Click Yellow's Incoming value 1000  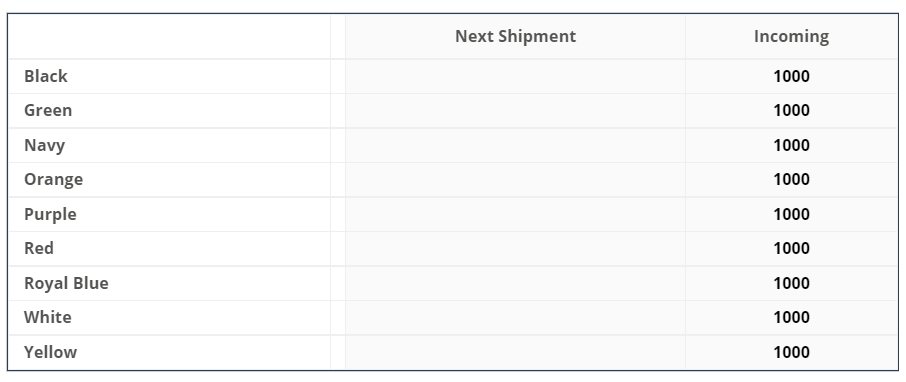(792, 352)
